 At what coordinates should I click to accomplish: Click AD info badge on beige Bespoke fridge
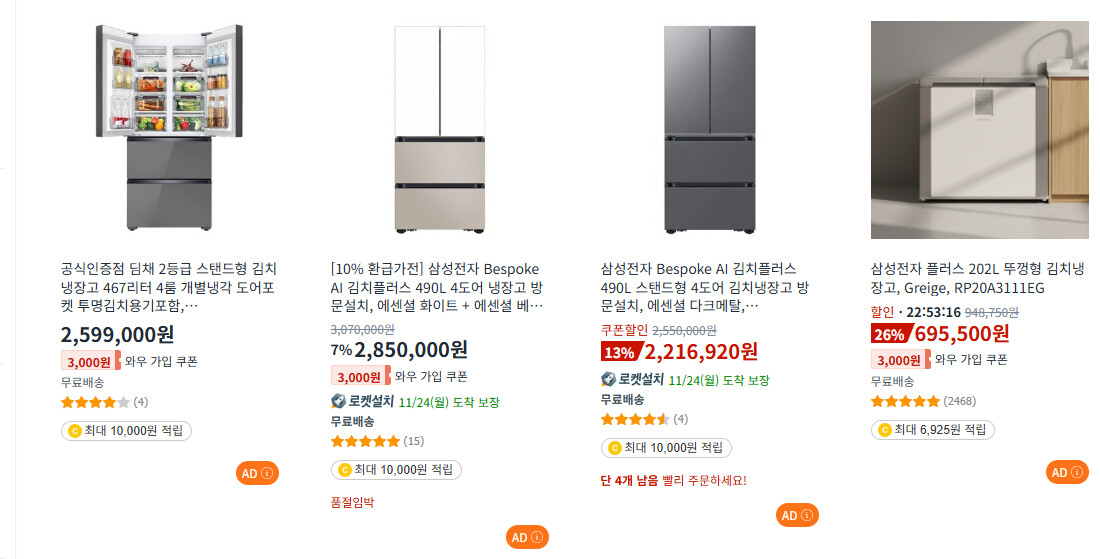pos(527,537)
